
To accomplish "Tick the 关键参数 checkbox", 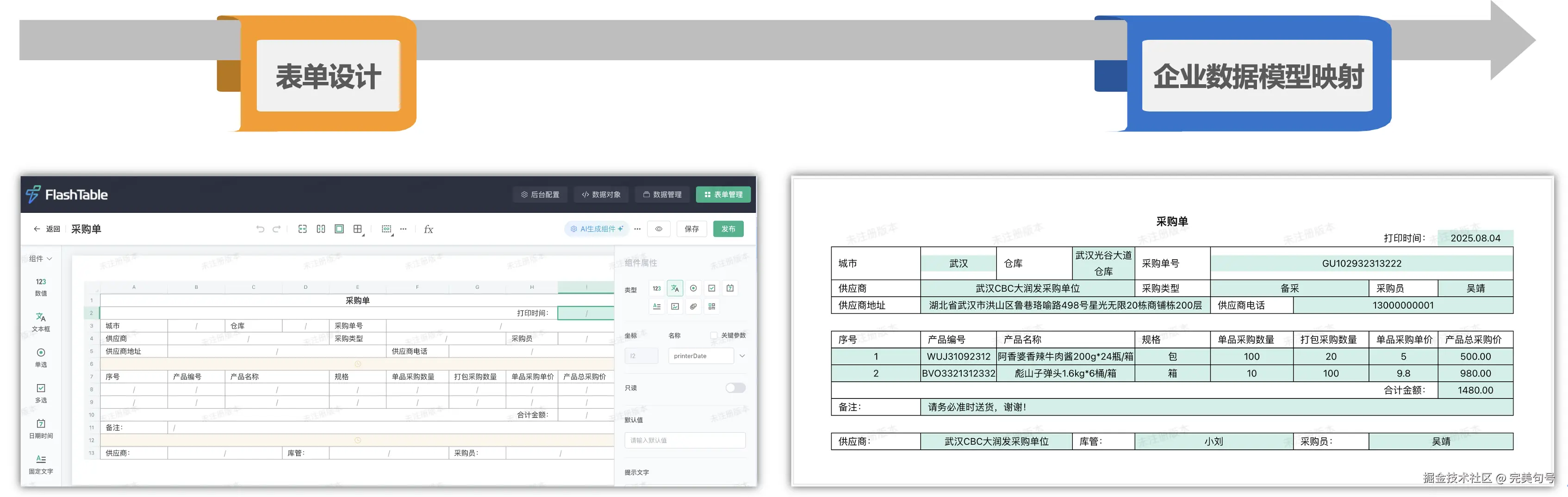I will 713,335.
